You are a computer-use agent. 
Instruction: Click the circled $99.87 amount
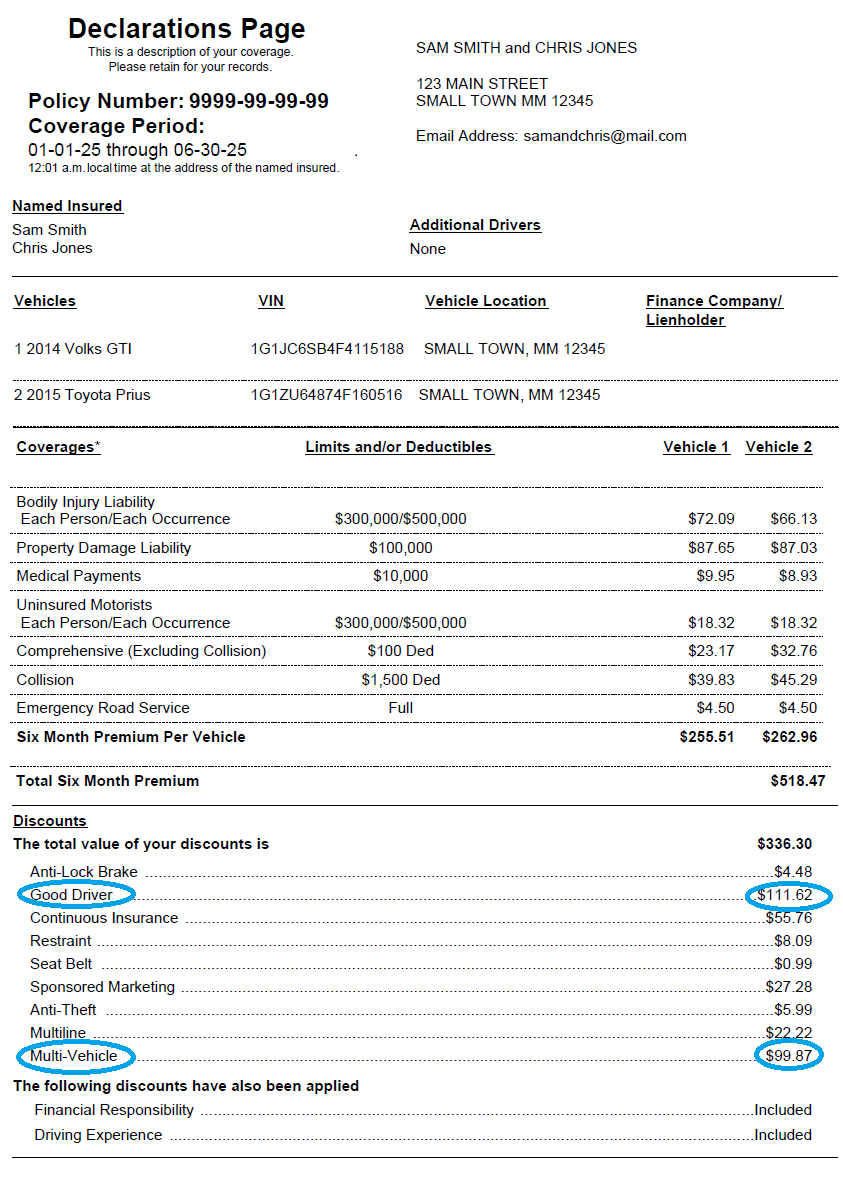pos(788,1056)
